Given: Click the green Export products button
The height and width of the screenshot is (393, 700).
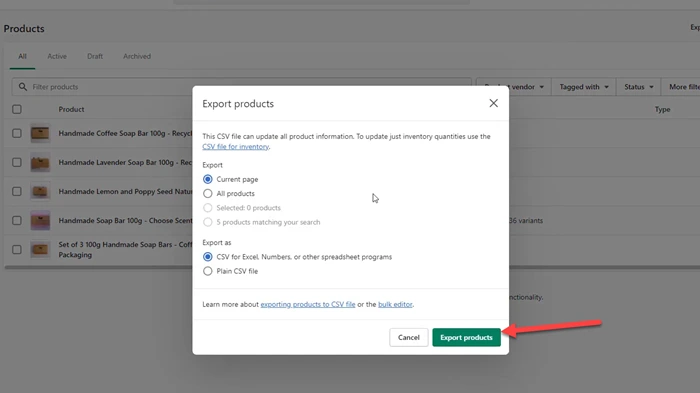Looking at the screenshot, I should pos(466,337).
